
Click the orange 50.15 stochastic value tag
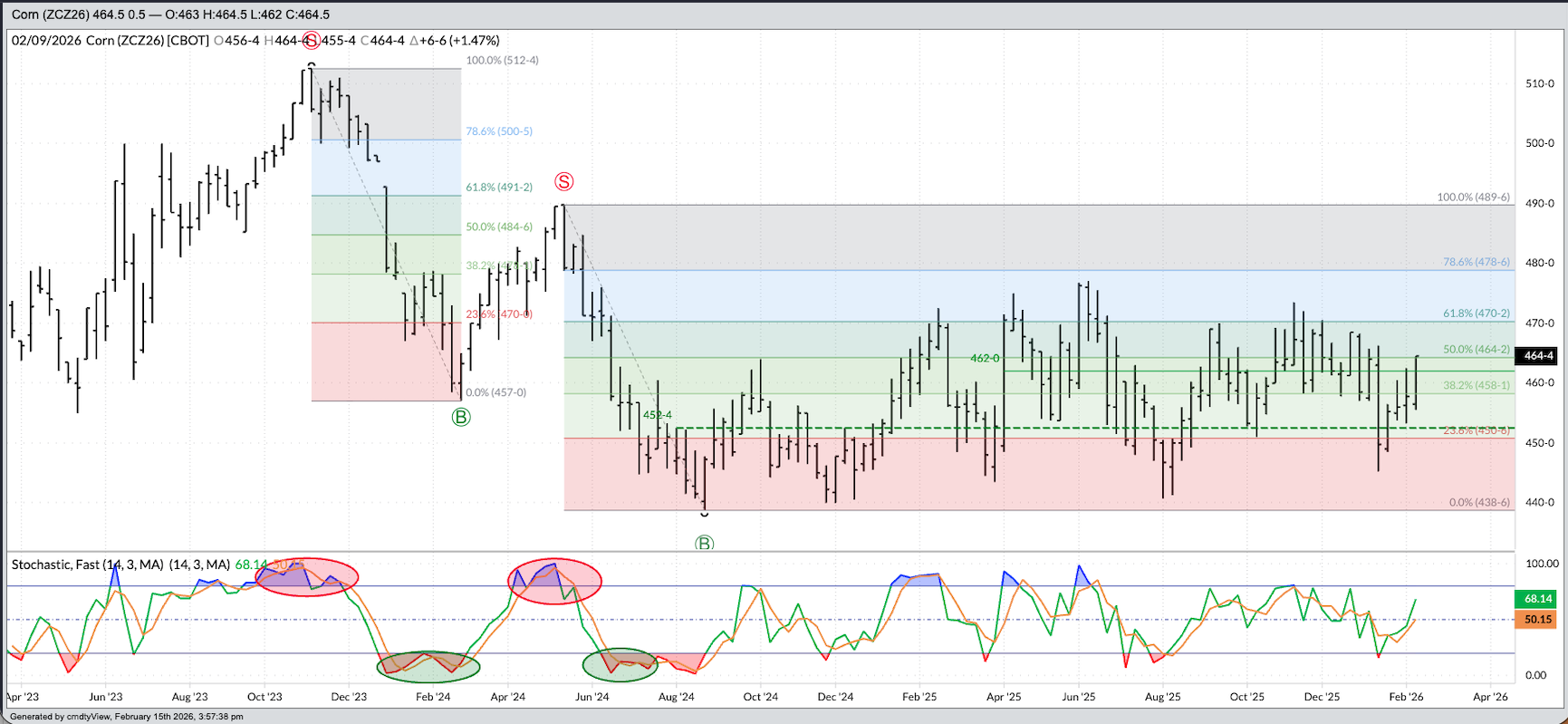pos(1538,620)
